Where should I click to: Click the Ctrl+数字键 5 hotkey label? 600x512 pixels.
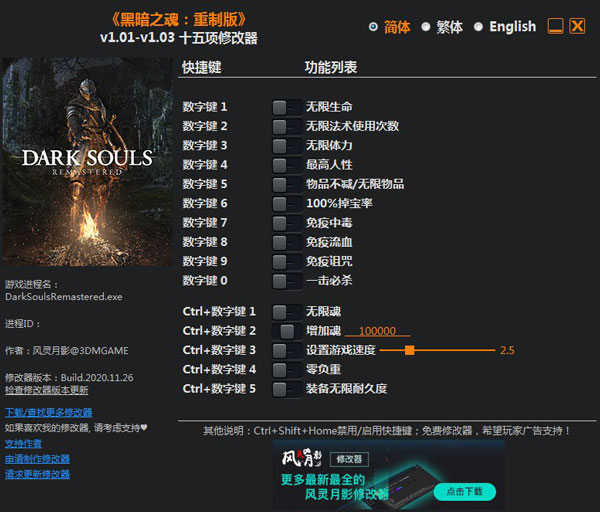(x=219, y=389)
